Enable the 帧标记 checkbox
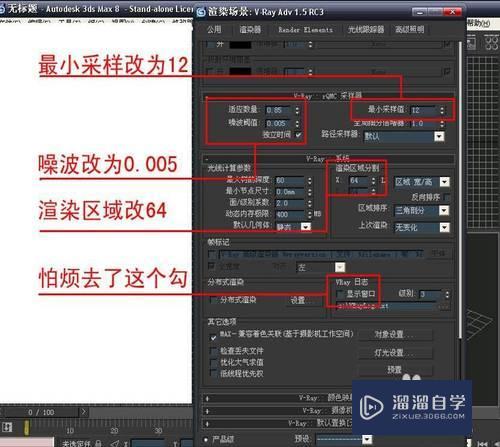Image resolution: width=500 pixels, height=447 pixels. click(212, 255)
